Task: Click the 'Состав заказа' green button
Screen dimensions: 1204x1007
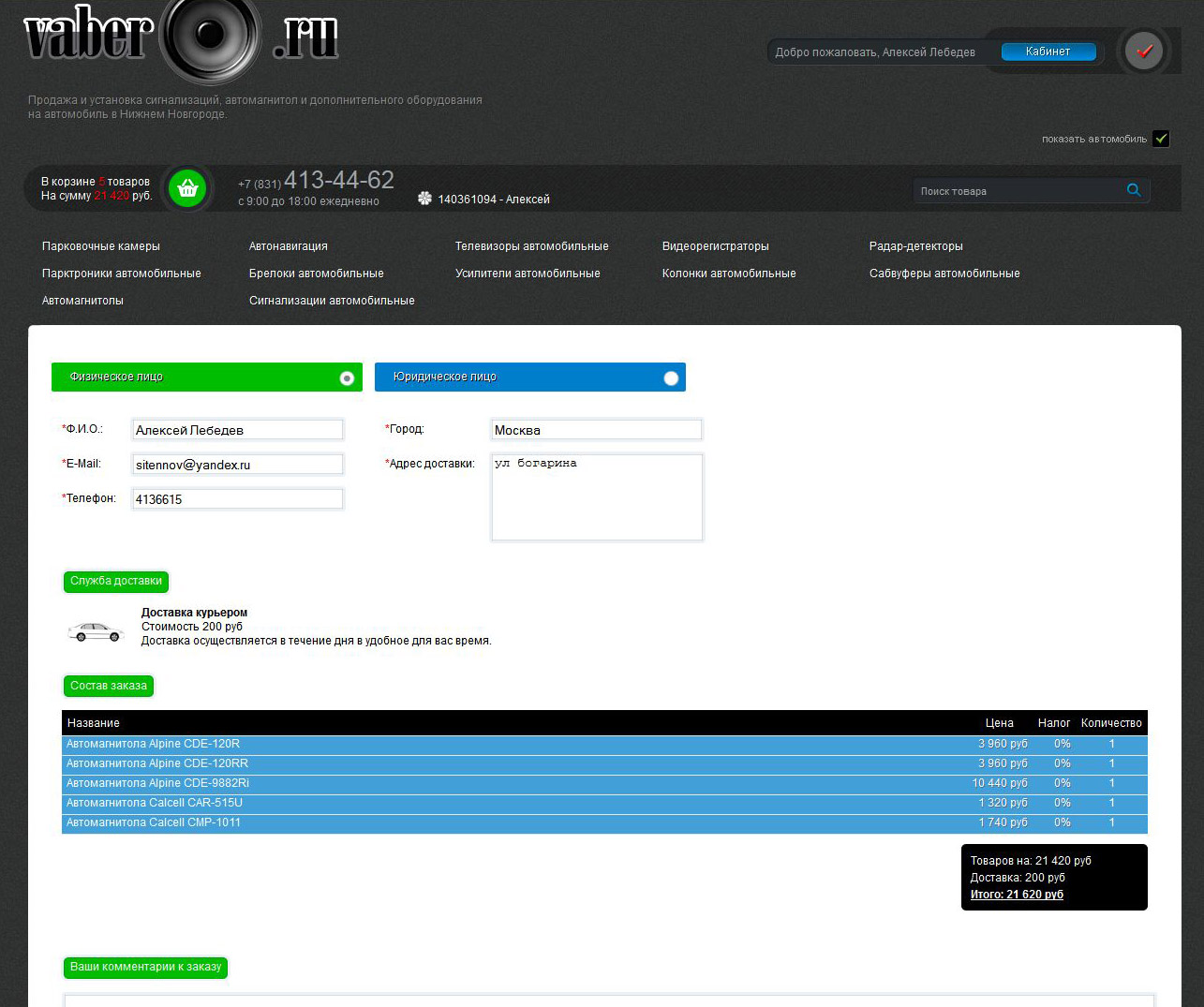Action: tap(109, 687)
